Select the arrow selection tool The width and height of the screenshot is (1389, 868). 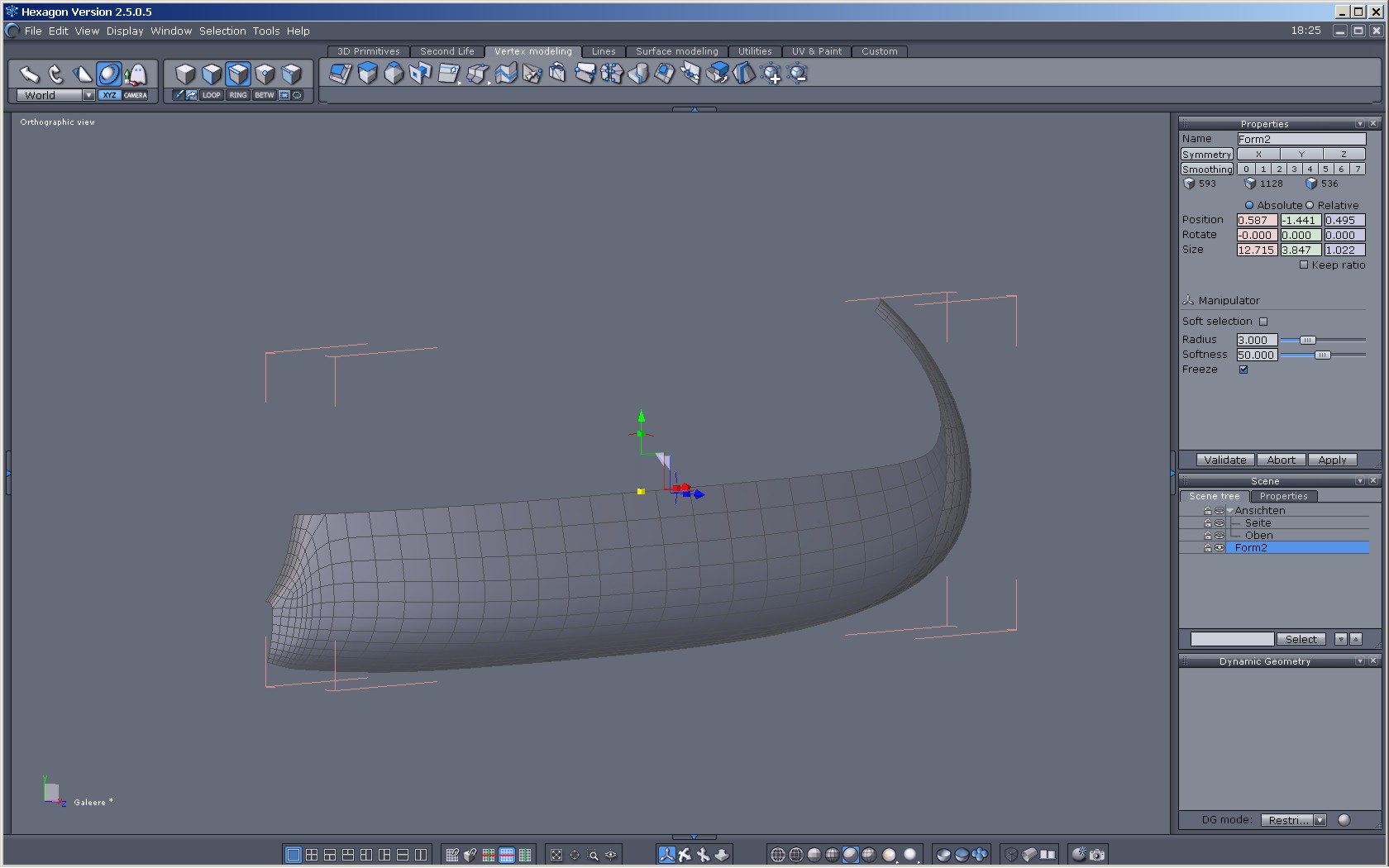pyautogui.click(x=30, y=74)
